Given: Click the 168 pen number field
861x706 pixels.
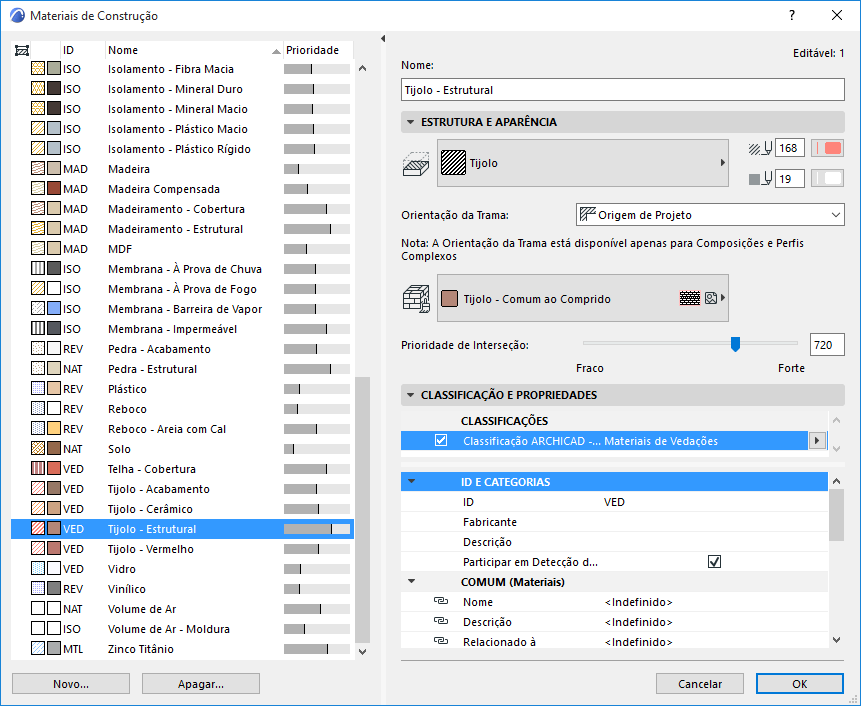Looking at the screenshot, I should pos(790,148).
